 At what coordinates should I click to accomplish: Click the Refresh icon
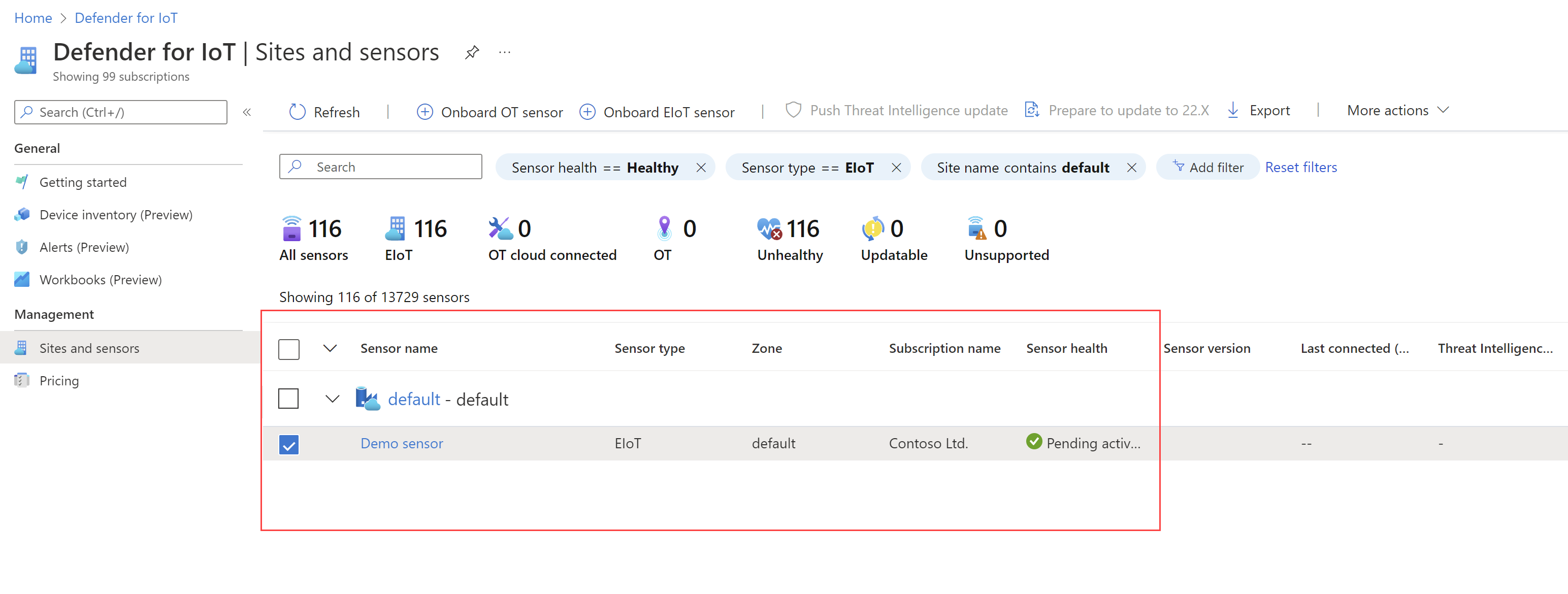[x=297, y=112]
